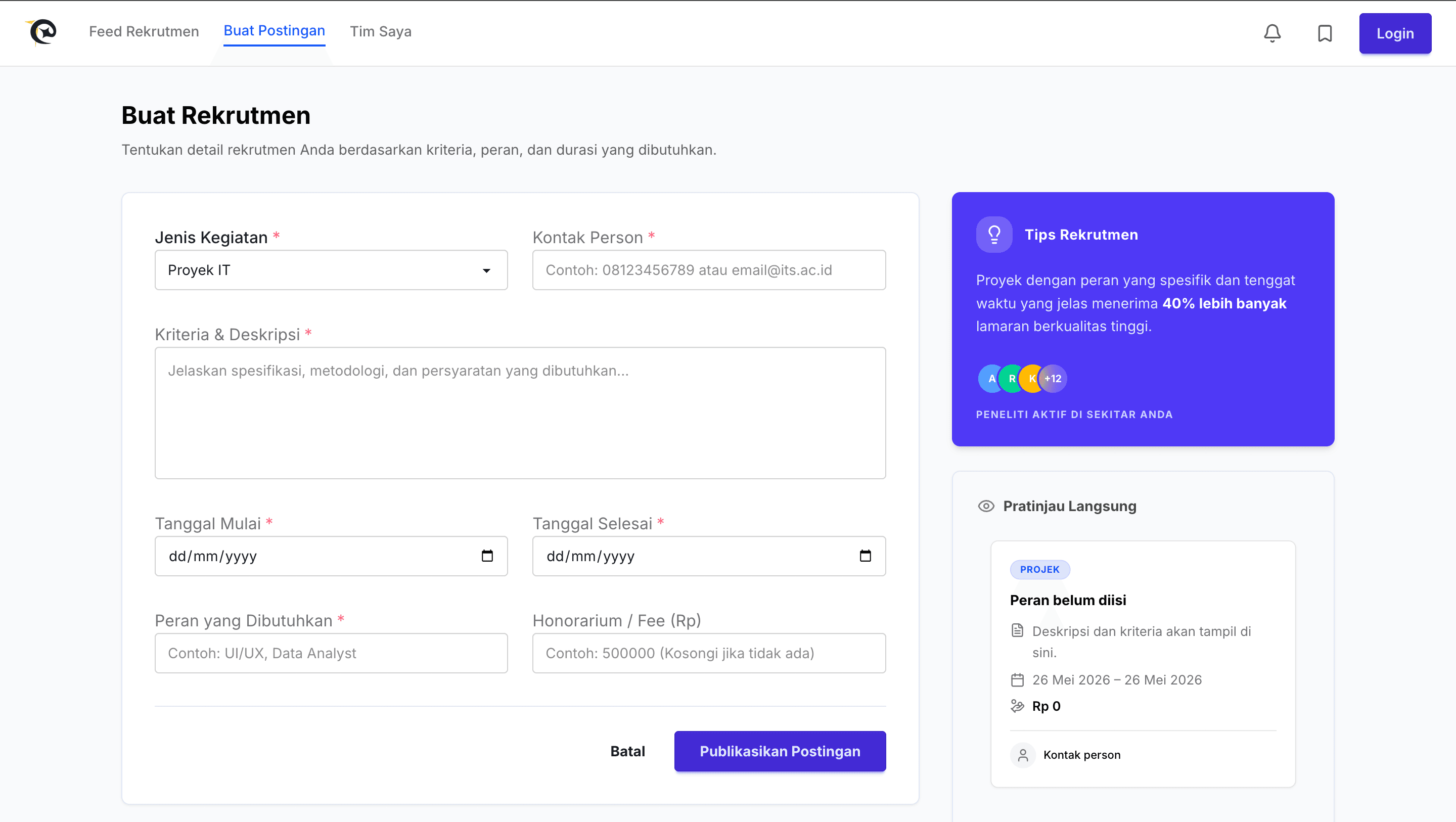Click the +12 more researchers avatar
The height and width of the screenshot is (822, 1456).
point(1053,378)
